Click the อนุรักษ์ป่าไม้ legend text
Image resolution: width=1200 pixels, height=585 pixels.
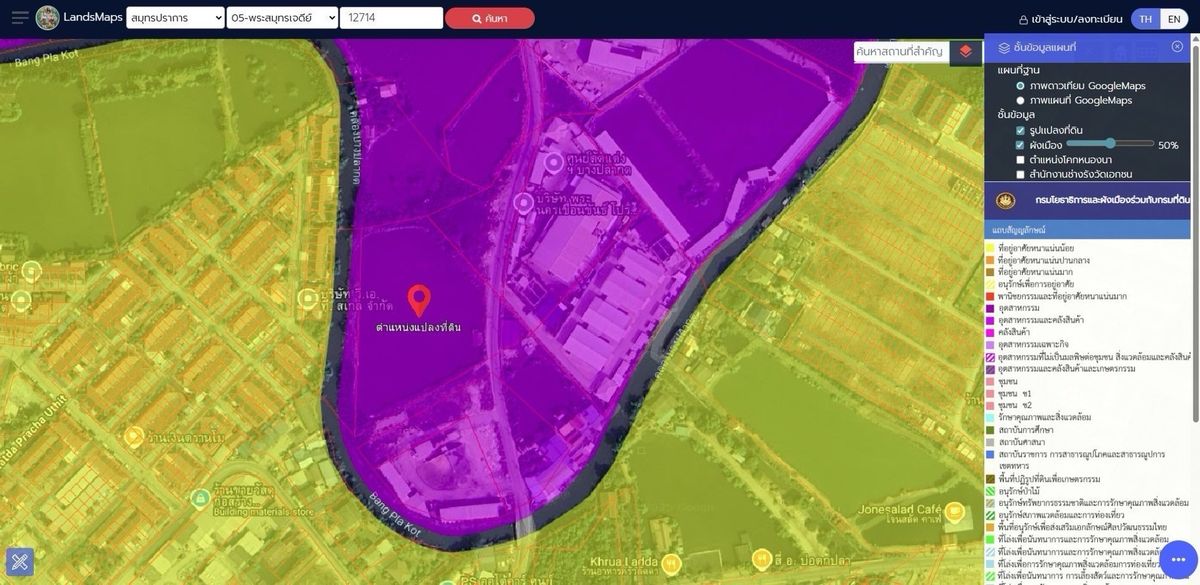tap(1021, 491)
